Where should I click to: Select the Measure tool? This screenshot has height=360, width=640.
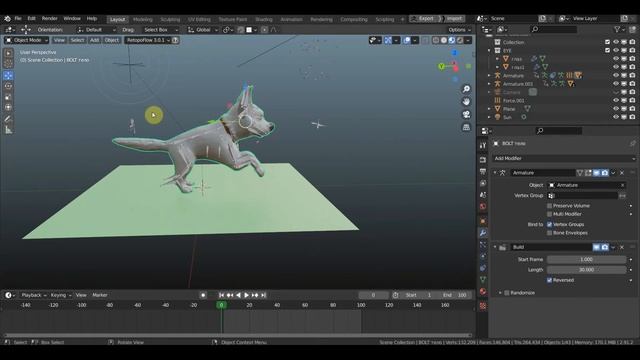8,130
